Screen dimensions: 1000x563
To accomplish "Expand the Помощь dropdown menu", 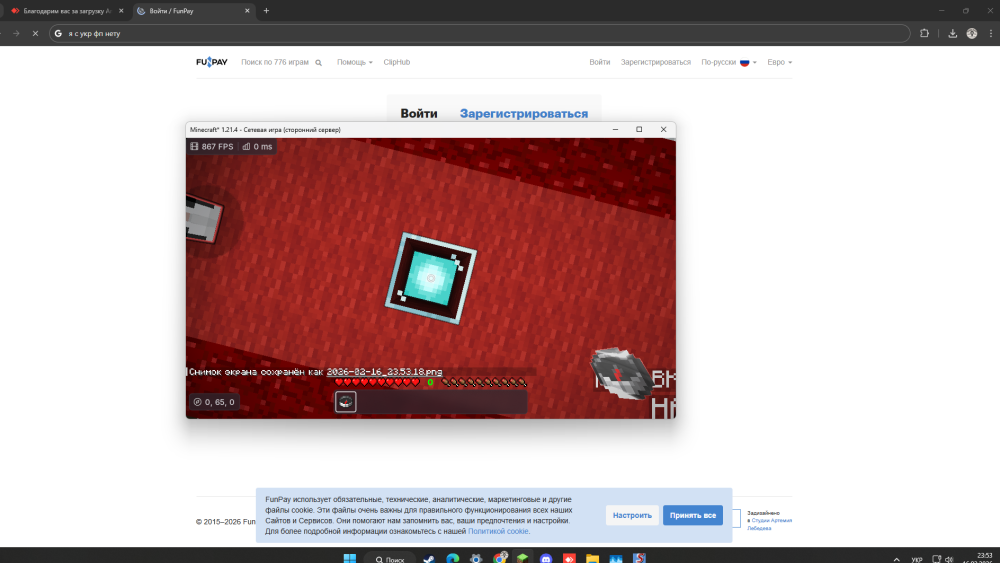I will (x=355, y=62).
